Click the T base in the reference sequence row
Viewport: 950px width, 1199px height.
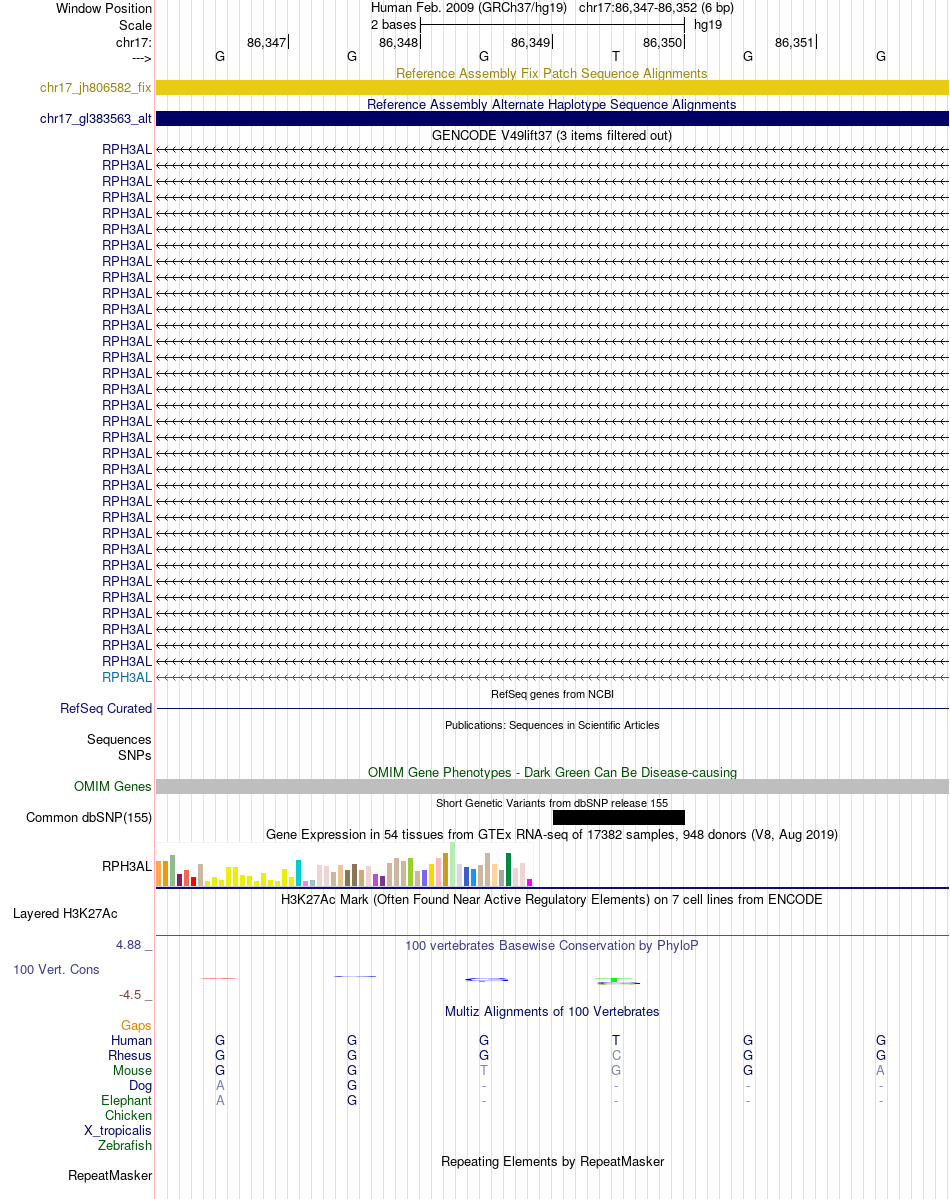click(616, 56)
